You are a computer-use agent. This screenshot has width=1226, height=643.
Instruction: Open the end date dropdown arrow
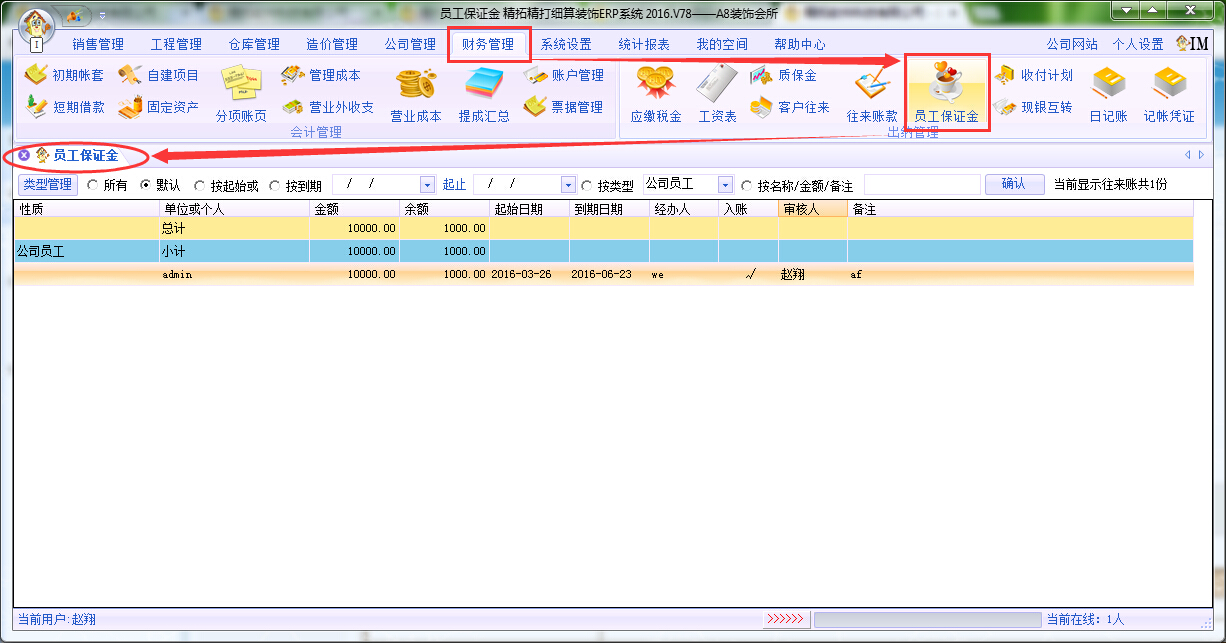[568, 185]
